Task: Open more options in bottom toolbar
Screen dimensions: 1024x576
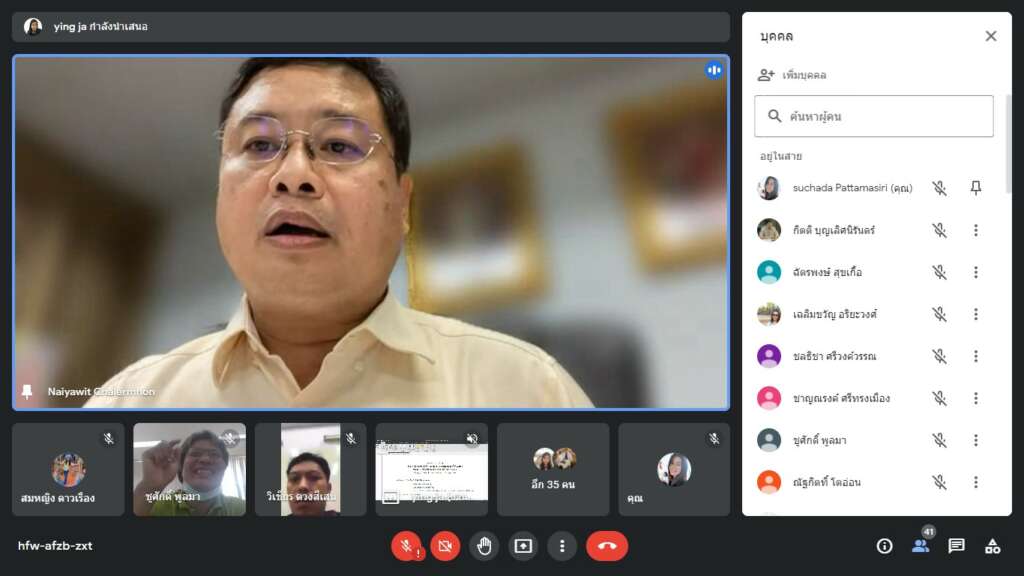Action: coord(562,546)
